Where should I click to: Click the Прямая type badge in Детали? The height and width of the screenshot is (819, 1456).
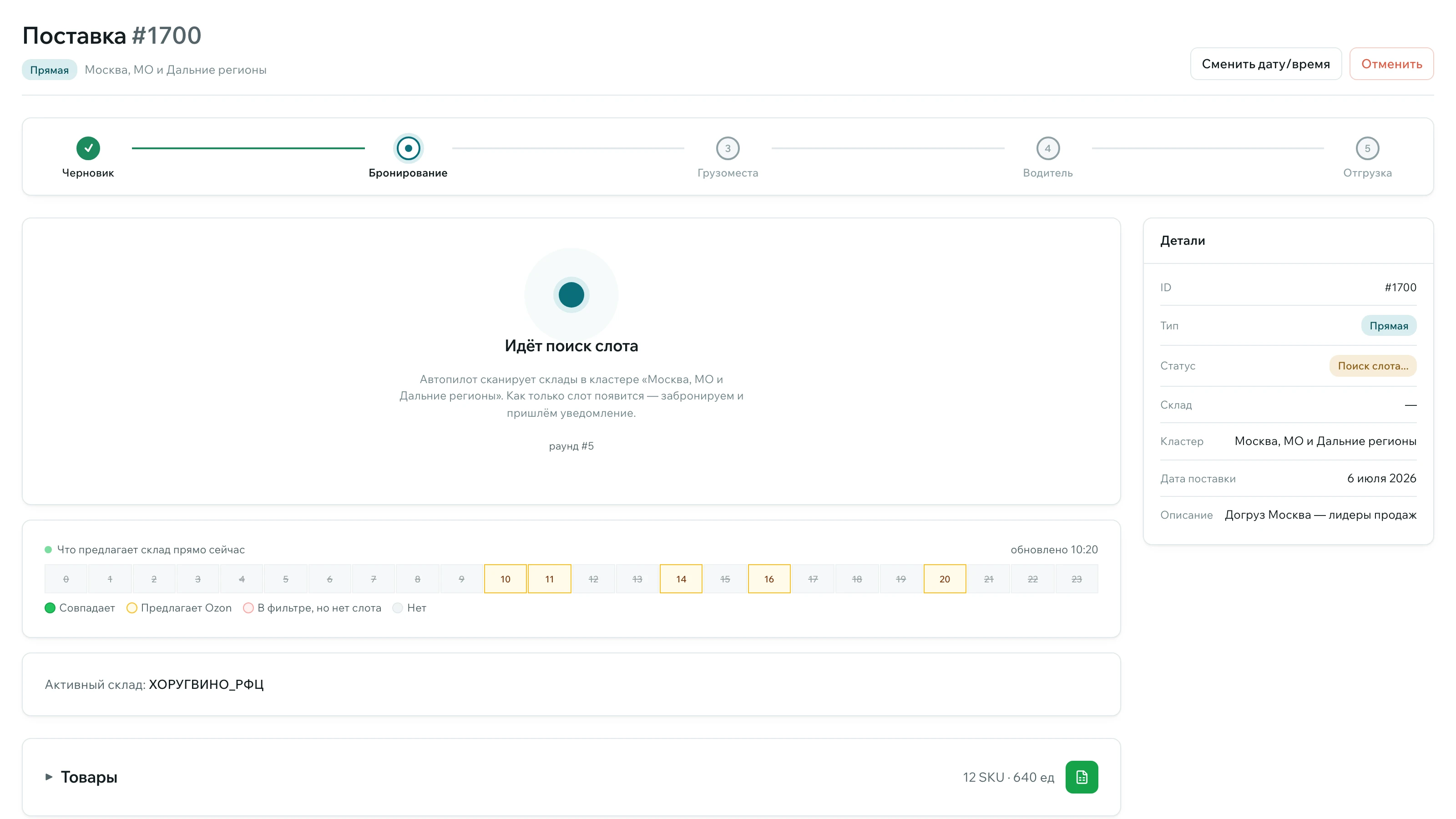click(x=1388, y=326)
